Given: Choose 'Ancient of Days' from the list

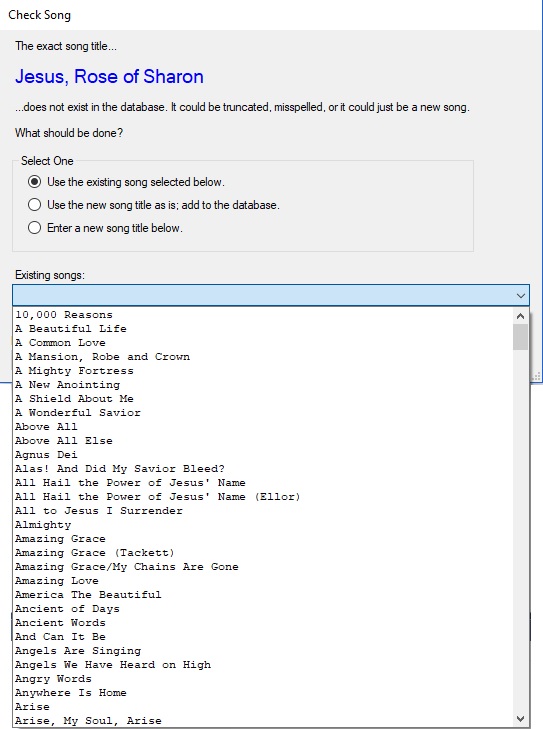Looking at the screenshot, I should (263, 609).
